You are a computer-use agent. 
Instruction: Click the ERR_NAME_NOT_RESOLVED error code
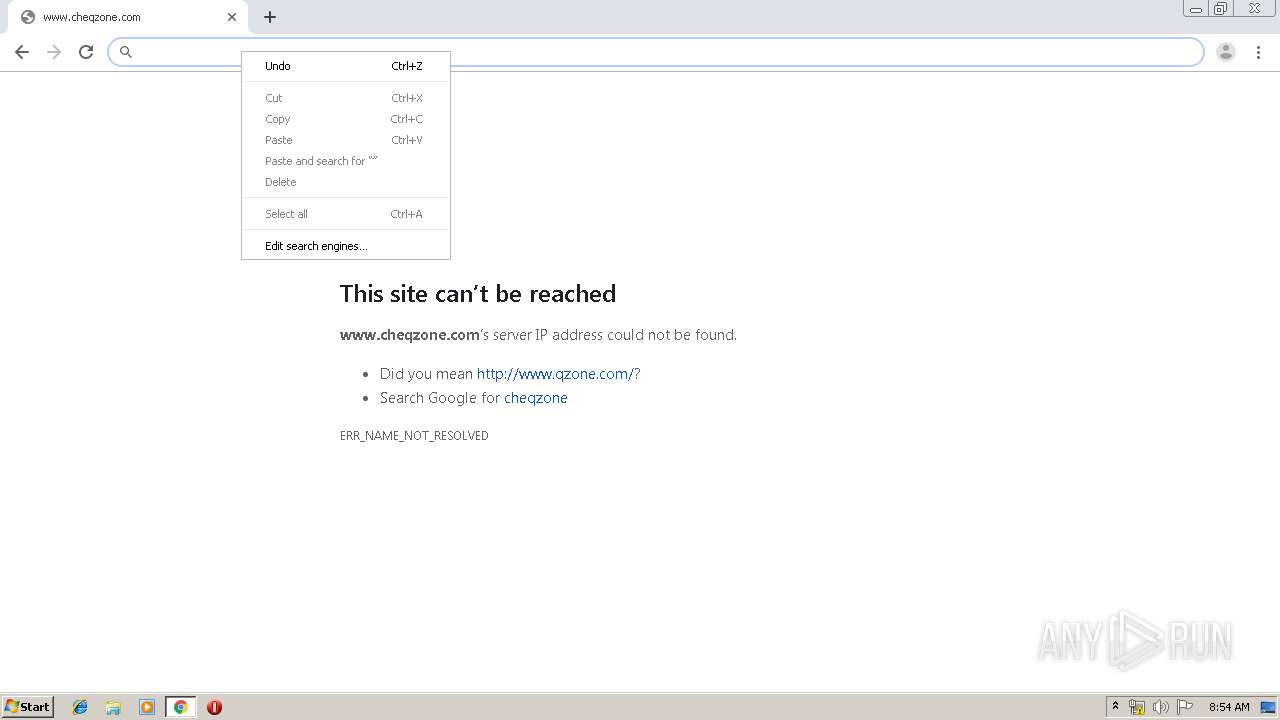pyautogui.click(x=414, y=436)
